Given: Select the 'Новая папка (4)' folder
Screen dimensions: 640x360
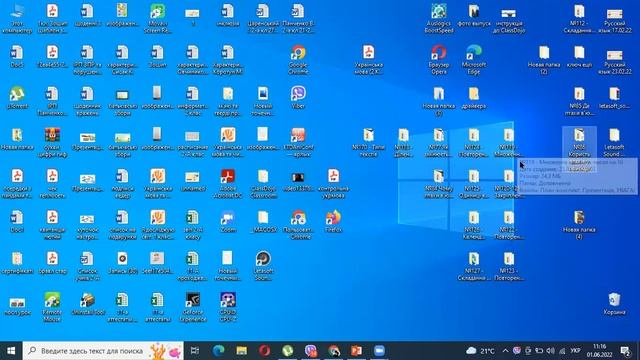Looking at the screenshot, I should [x=579, y=225].
